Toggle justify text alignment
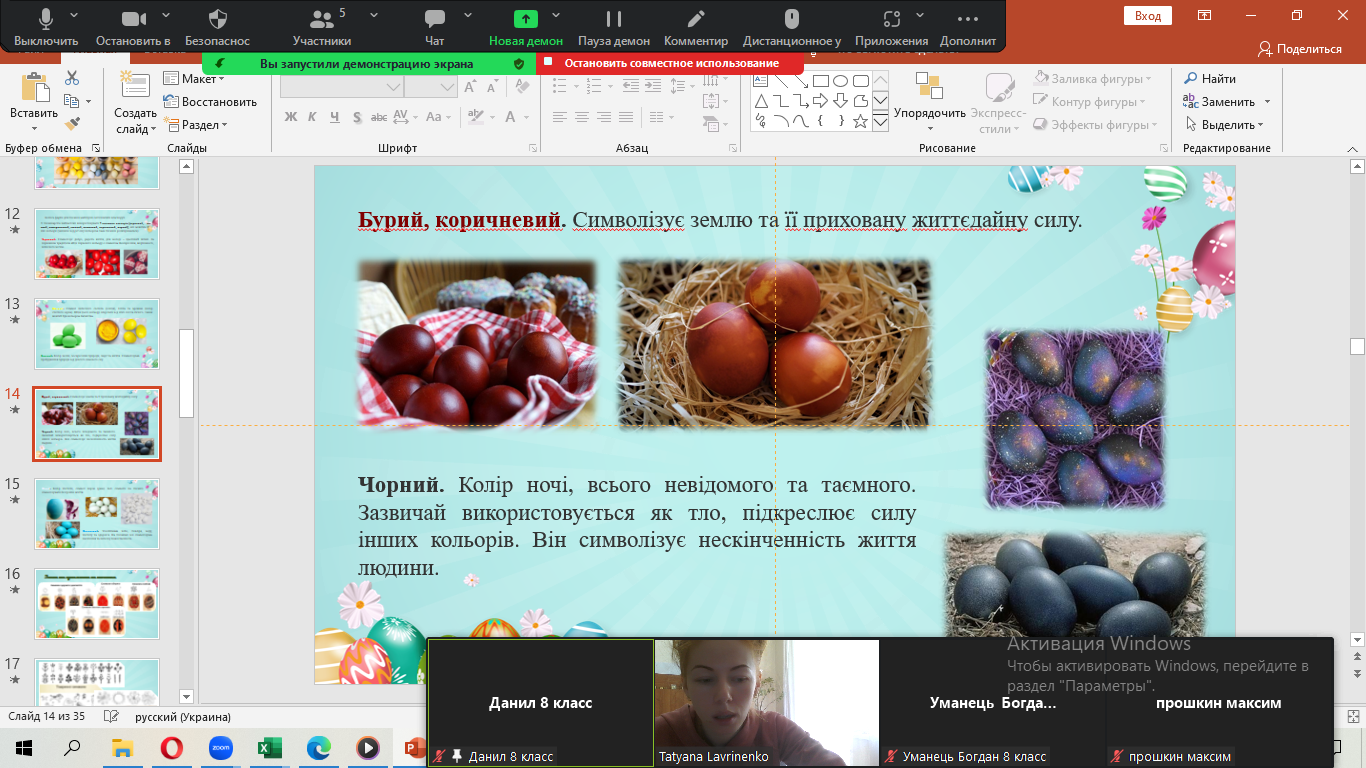1366x768 pixels. point(626,117)
